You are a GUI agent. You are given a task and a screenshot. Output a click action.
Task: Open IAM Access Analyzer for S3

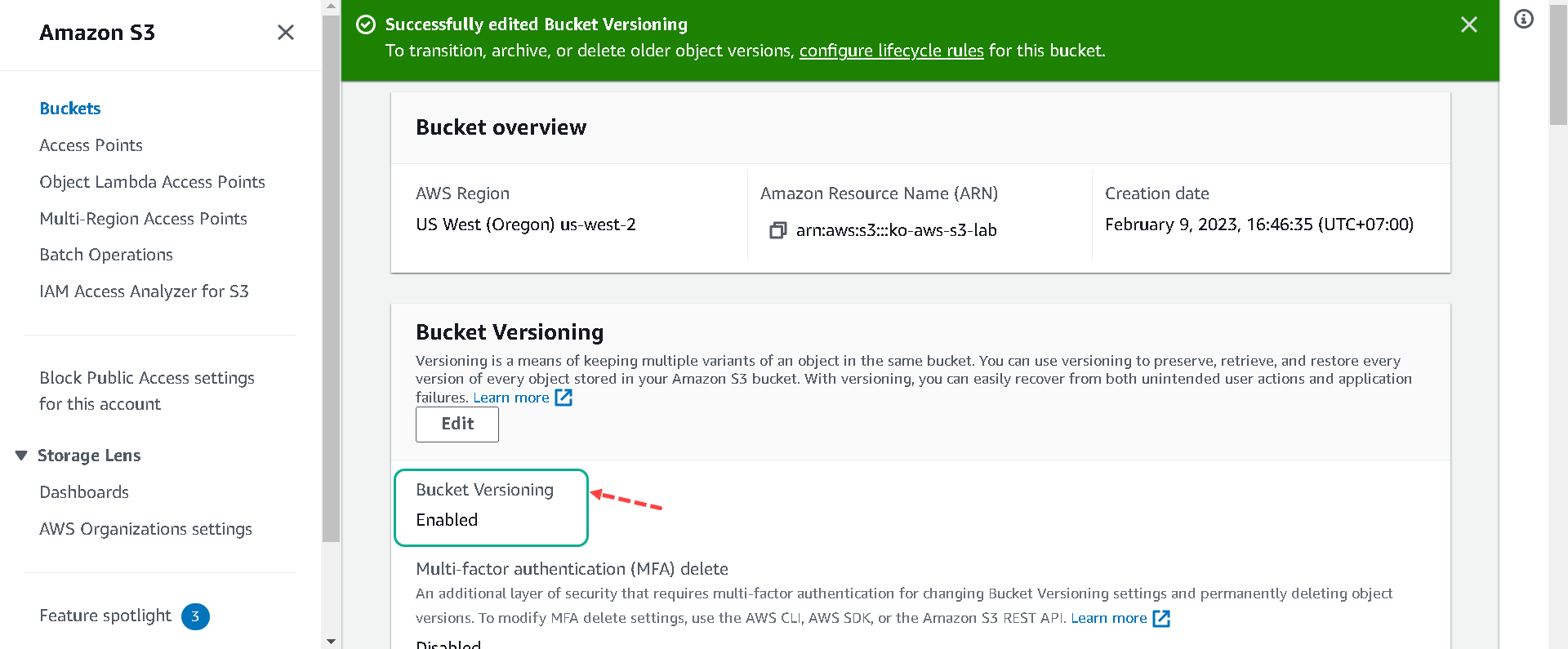click(144, 291)
